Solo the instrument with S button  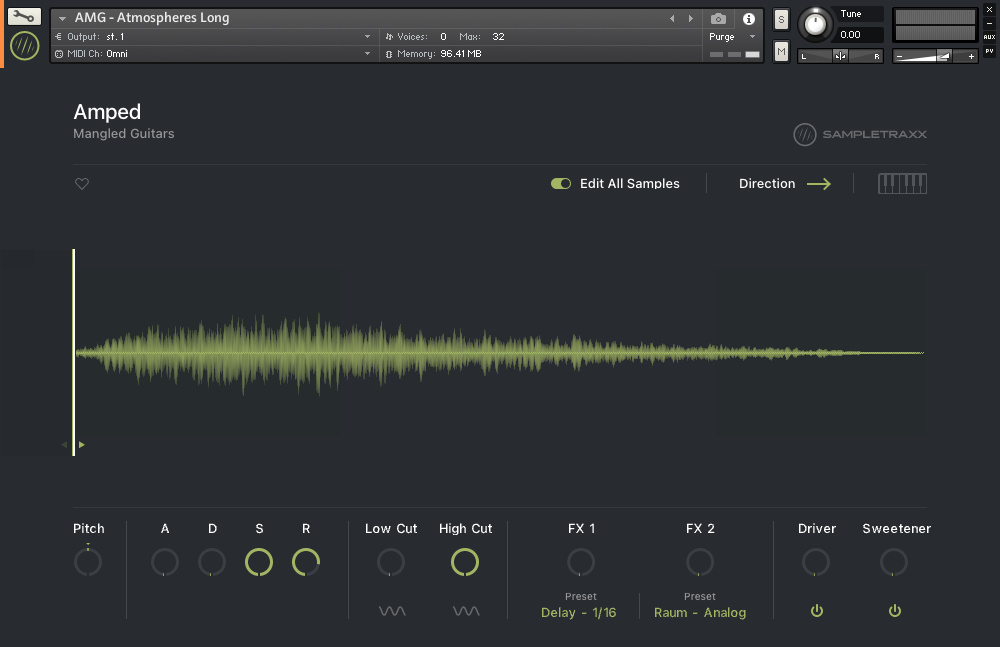(781, 19)
